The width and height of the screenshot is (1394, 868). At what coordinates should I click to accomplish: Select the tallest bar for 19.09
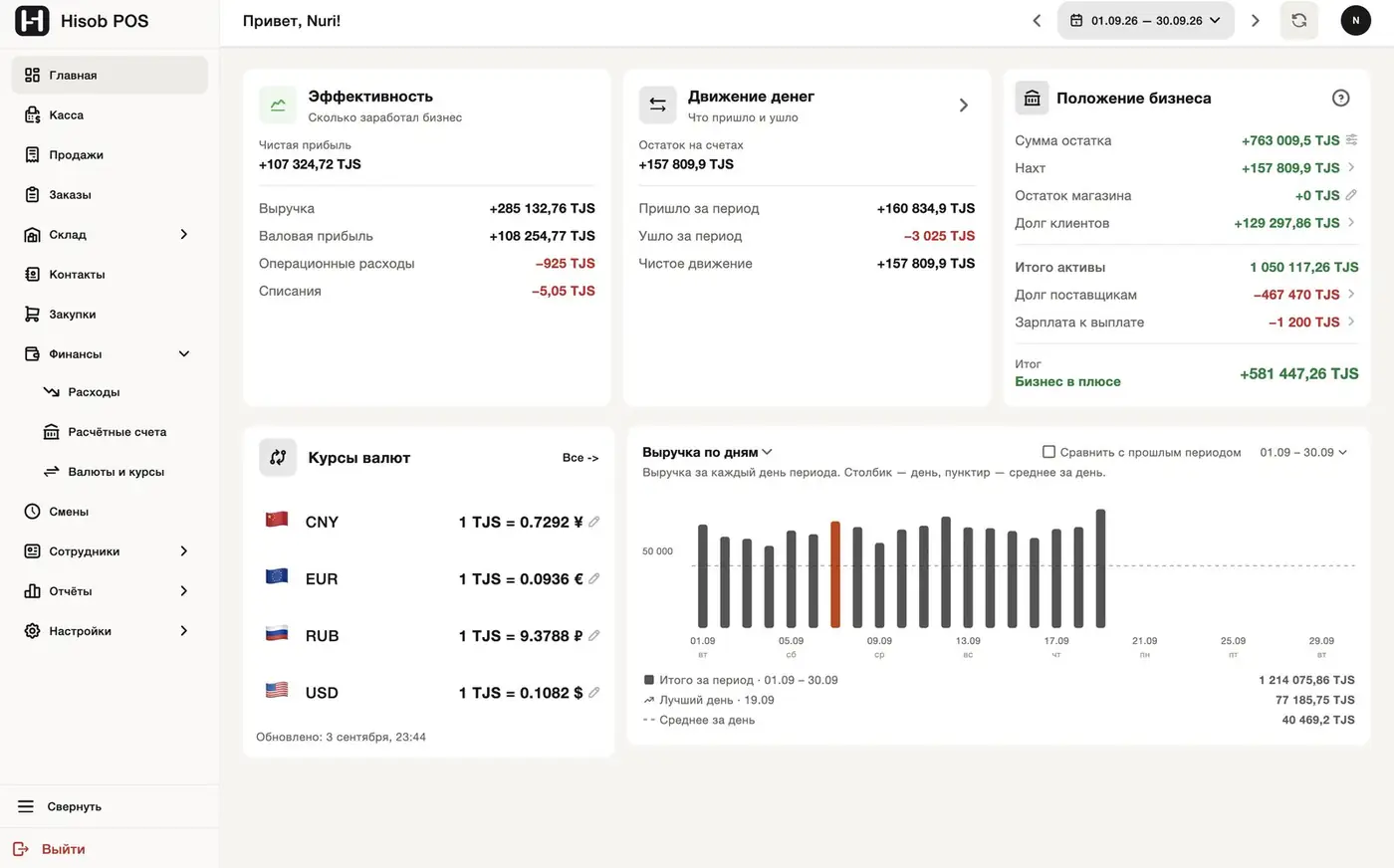click(1100, 568)
